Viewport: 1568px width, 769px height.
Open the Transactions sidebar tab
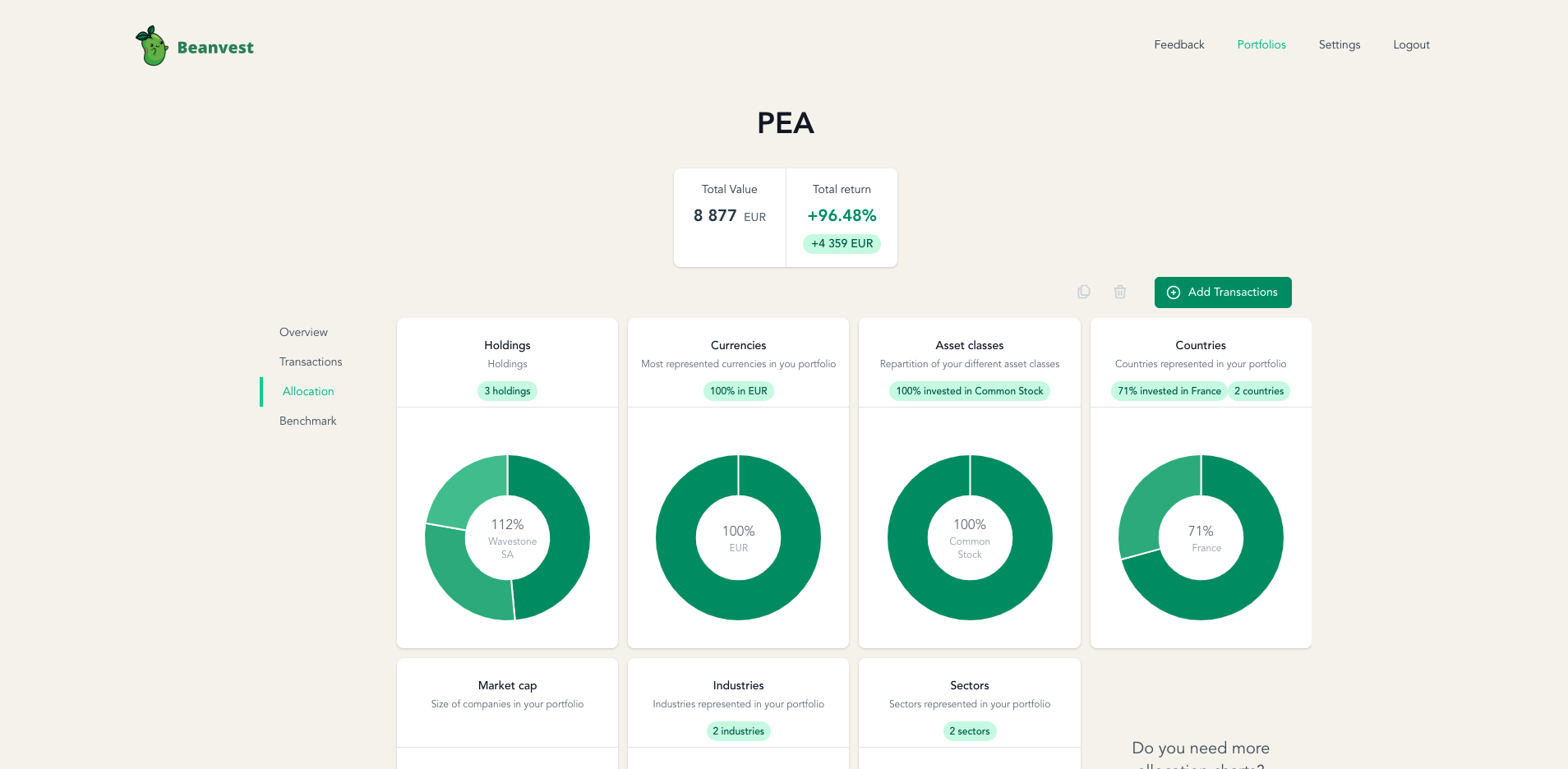(311, 361)
